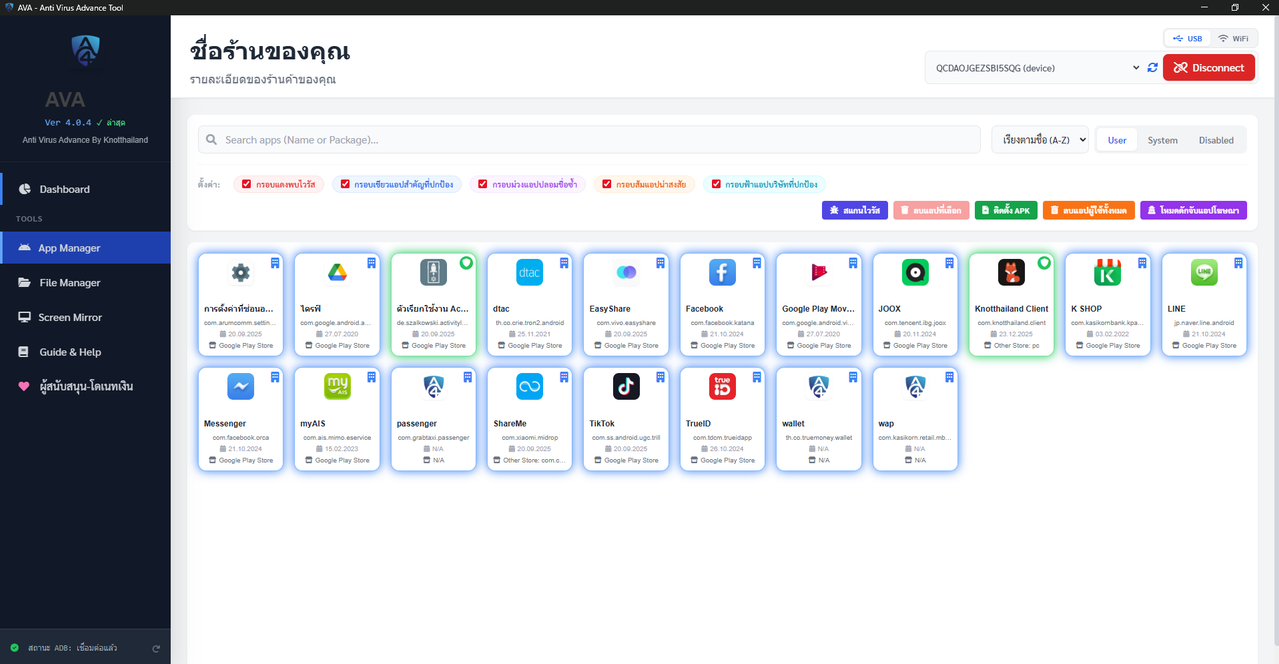Open Dashboard from the sidebar

click(86, 189)
